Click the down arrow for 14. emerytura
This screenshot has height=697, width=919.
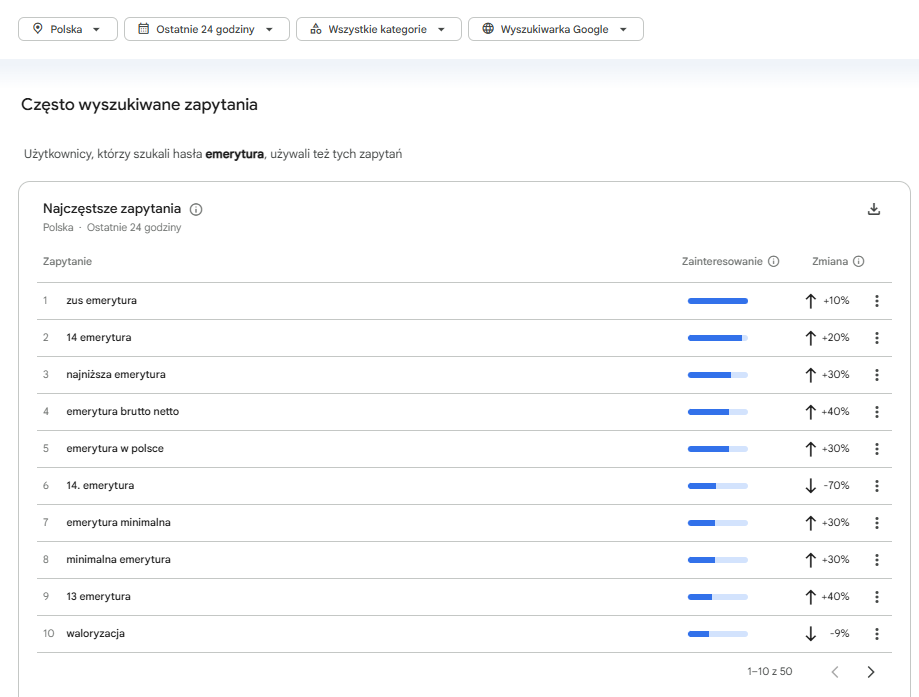click(811, 485)
